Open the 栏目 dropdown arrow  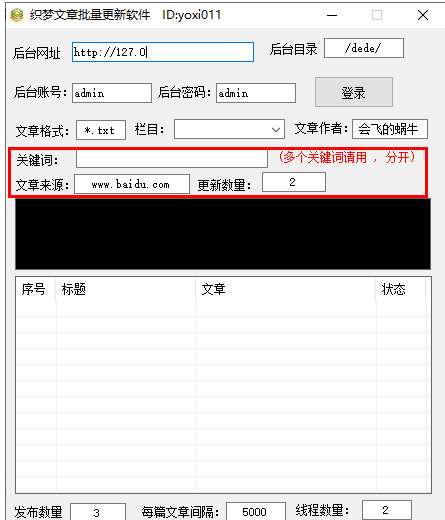tap(276, 129)
